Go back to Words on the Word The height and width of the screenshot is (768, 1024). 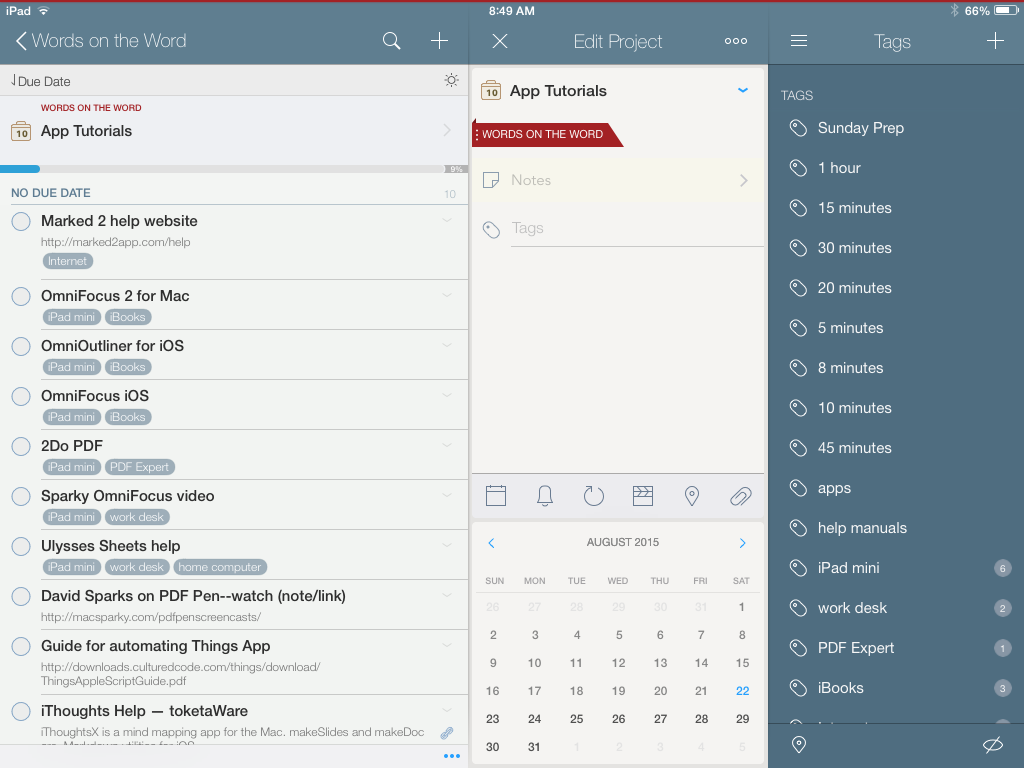[100, 41]
